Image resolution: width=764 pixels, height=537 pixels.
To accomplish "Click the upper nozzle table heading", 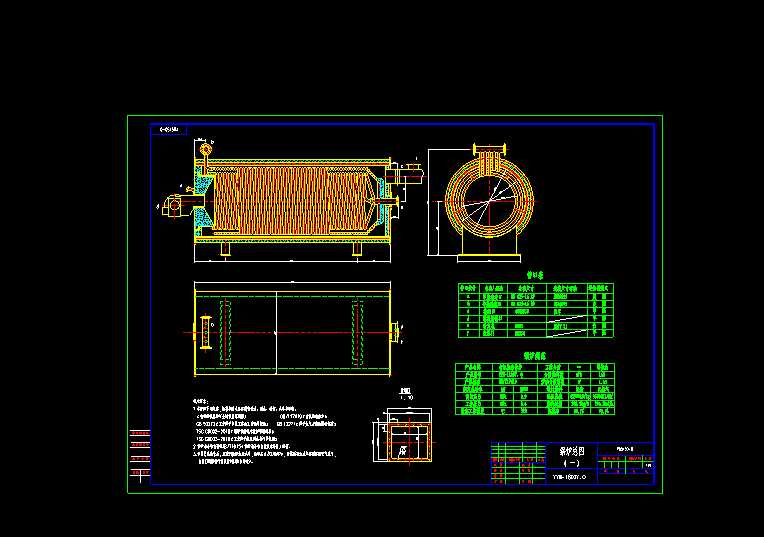I will click(x=535, y=276).
